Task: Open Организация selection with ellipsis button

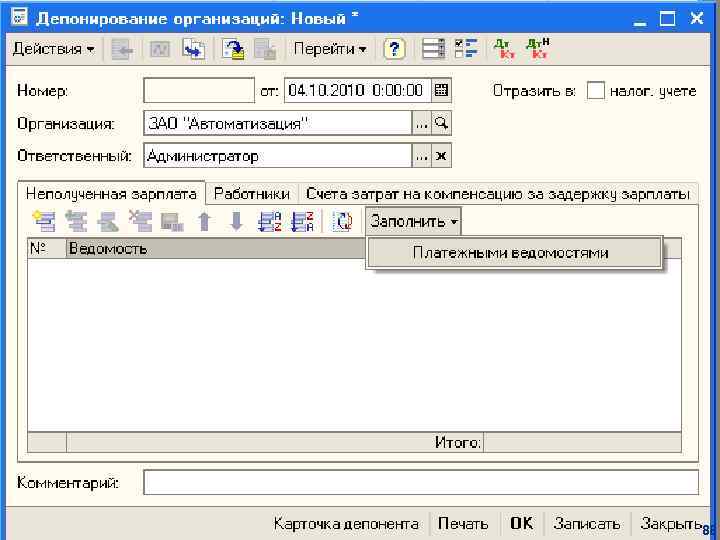Action: 422,124
